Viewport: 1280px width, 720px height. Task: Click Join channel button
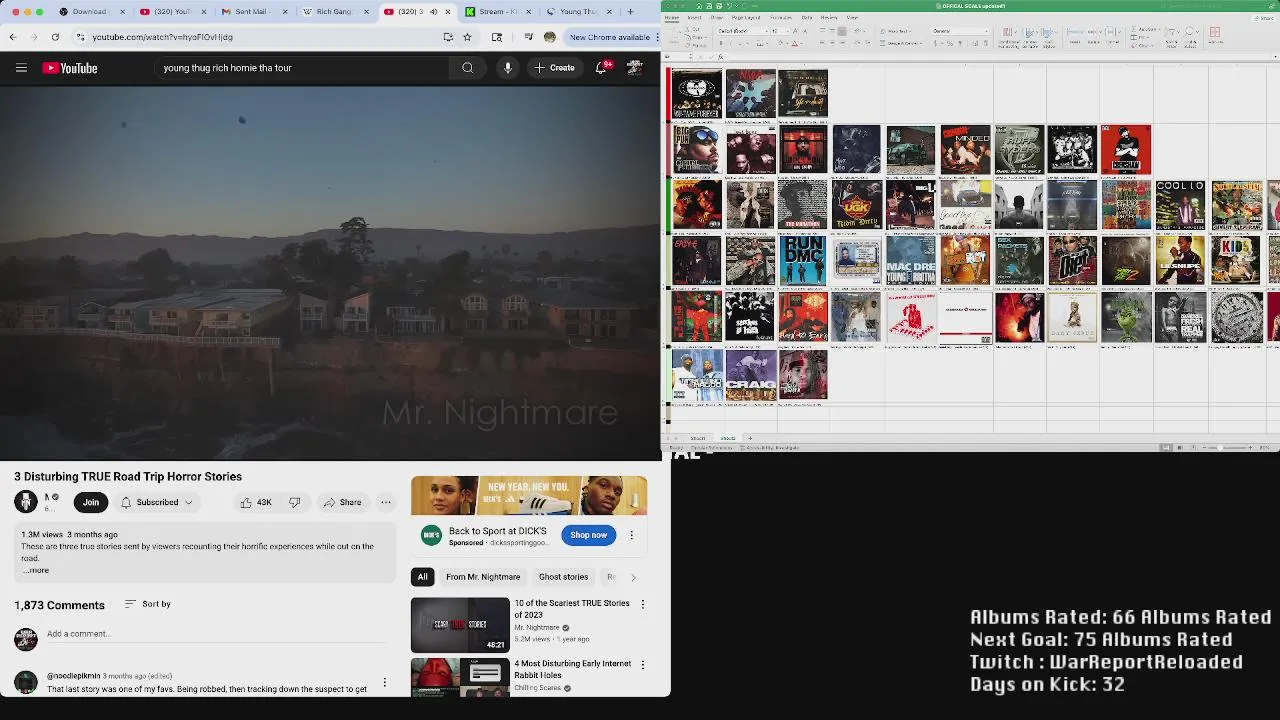pyautogui.click(x=90, y=502)
